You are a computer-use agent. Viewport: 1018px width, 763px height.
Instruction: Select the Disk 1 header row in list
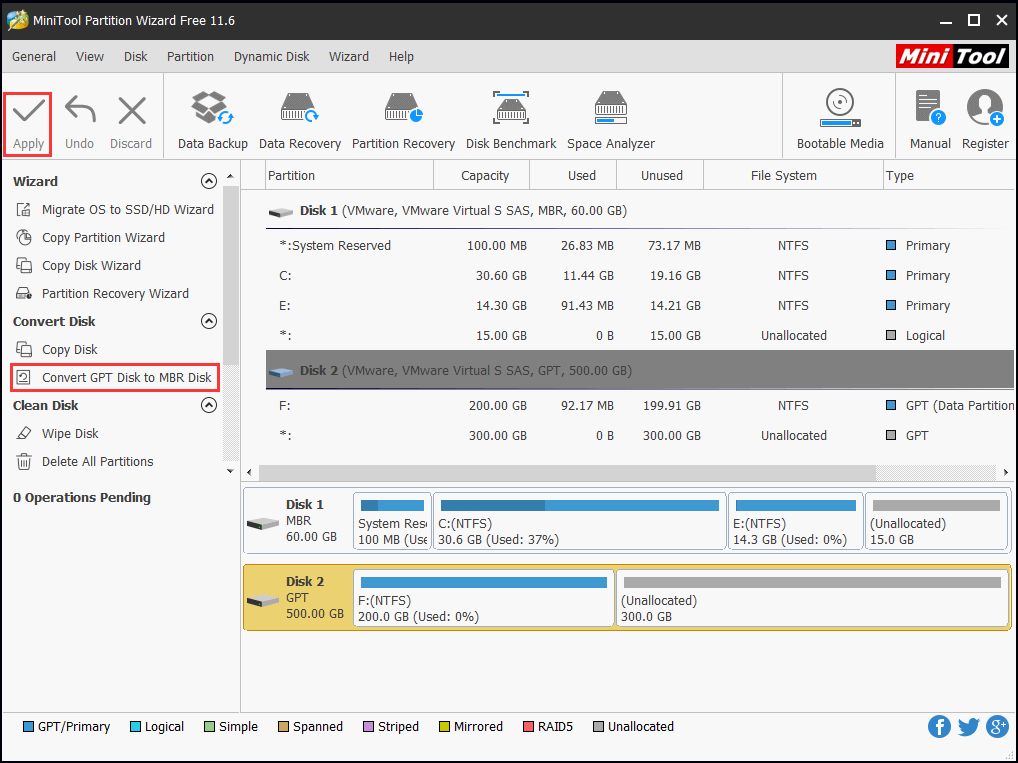click(639, 210)
